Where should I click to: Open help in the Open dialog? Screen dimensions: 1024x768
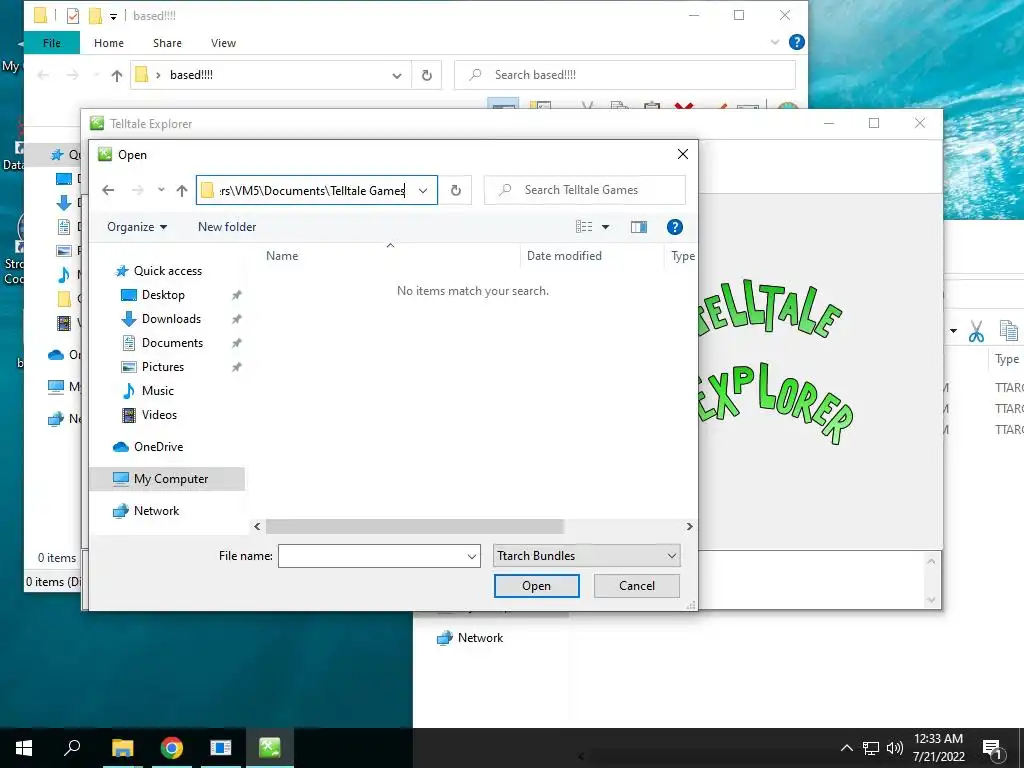point(675,227)
